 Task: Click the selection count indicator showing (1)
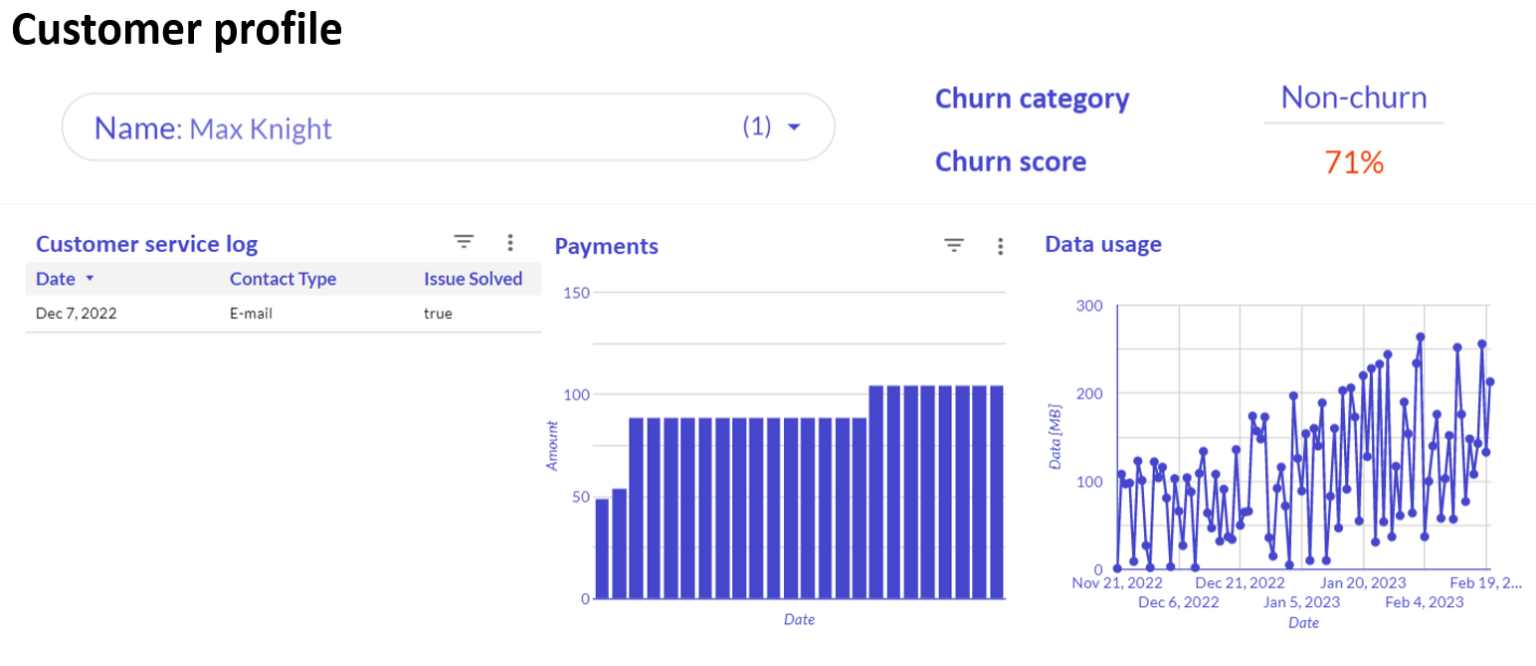[759, 126]
